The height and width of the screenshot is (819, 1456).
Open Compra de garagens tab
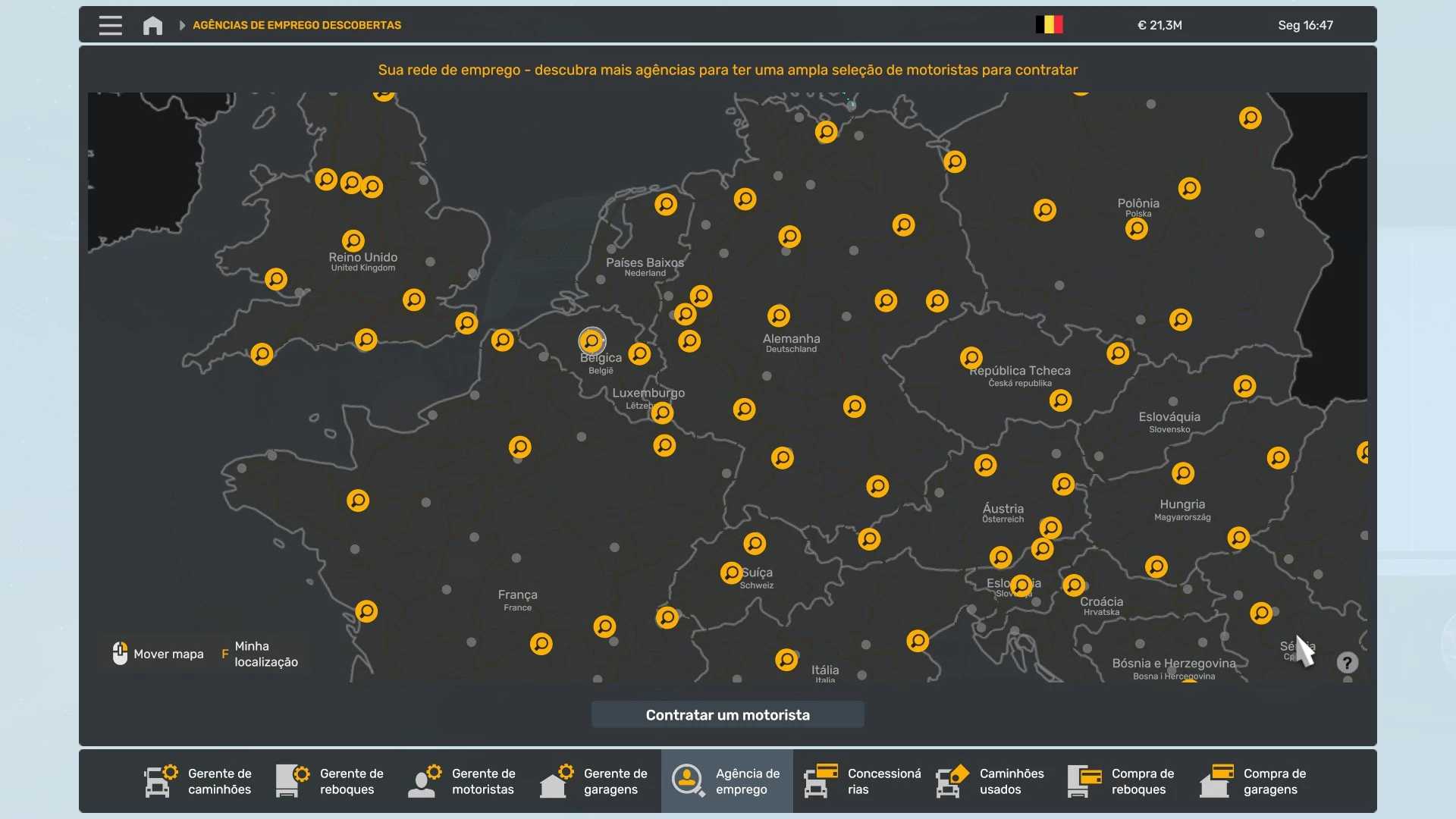click(x=1254, y=781)
